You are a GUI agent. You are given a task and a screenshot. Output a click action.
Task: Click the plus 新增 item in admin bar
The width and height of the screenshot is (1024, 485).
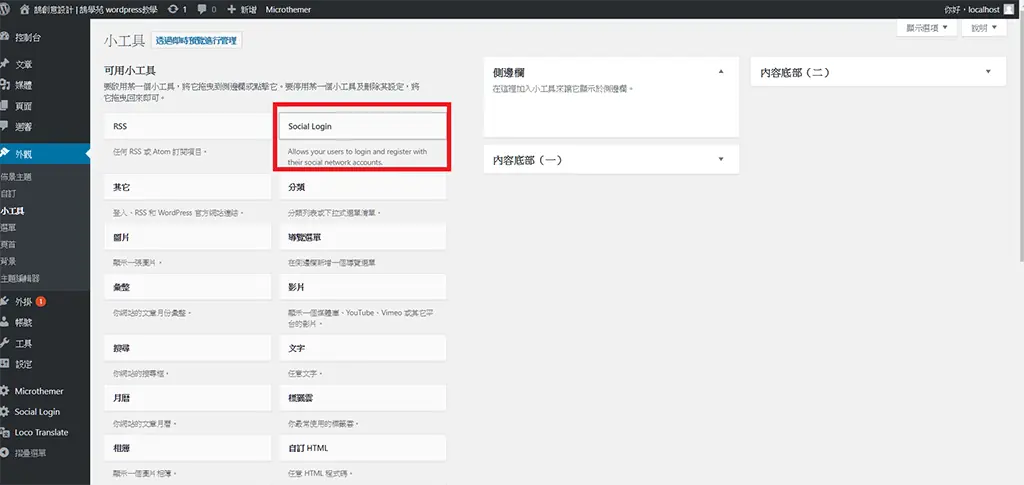click(x=241, y=10)
